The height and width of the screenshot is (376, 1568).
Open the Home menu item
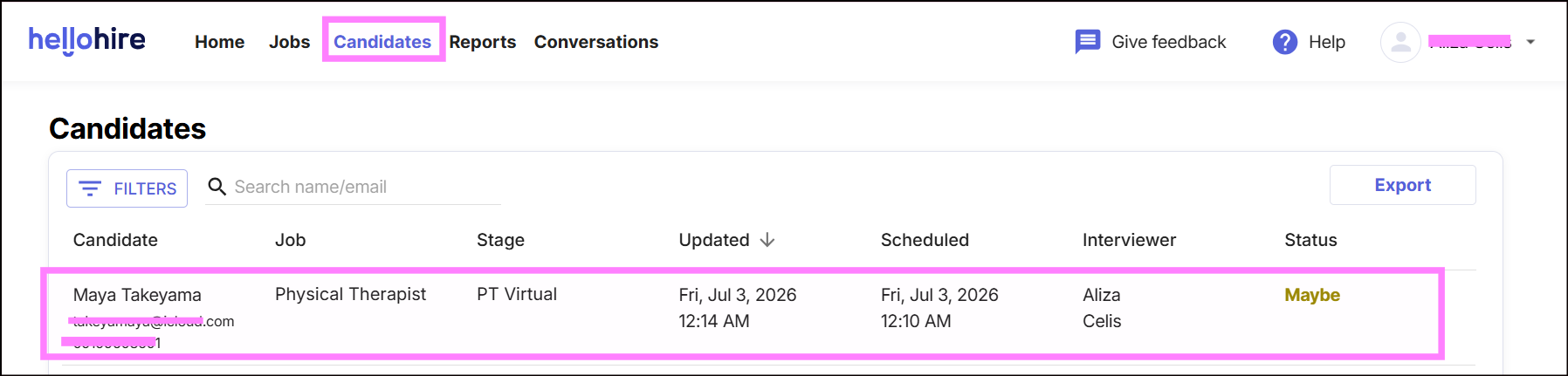click(219, 42)
